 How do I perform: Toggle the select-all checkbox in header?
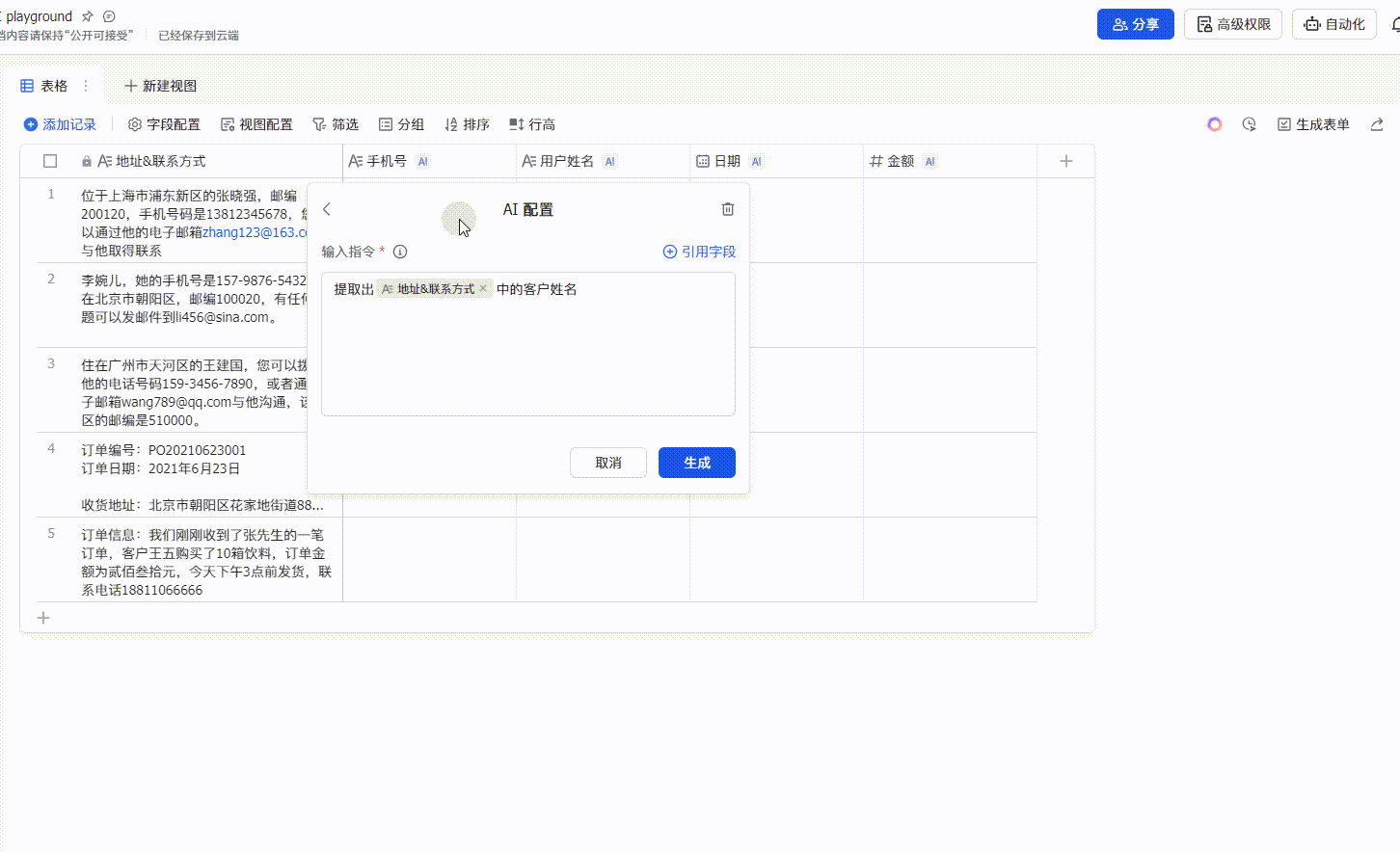click(x=50, y=161)
